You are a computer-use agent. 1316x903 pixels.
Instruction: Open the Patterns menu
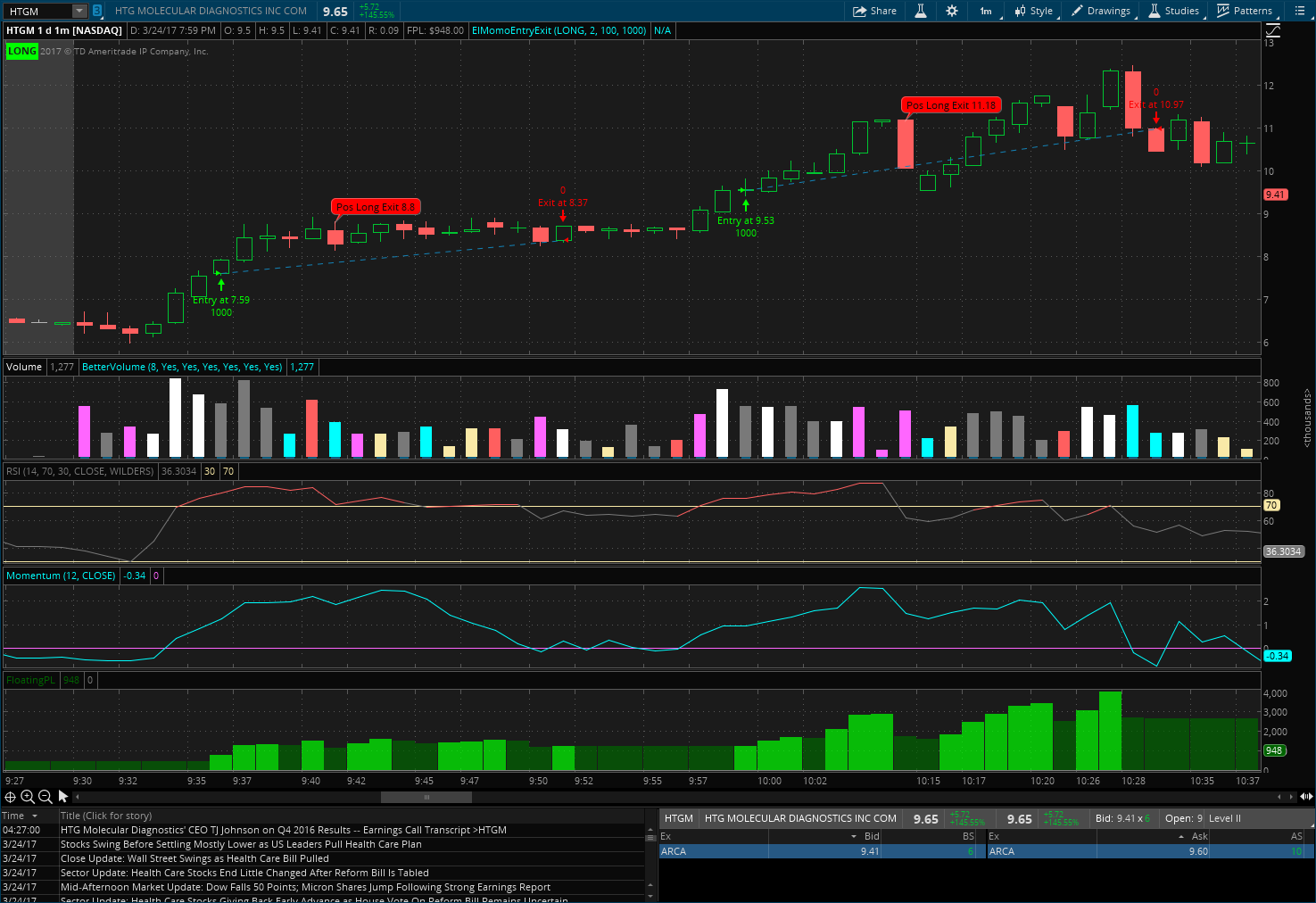pos(1245,11)
